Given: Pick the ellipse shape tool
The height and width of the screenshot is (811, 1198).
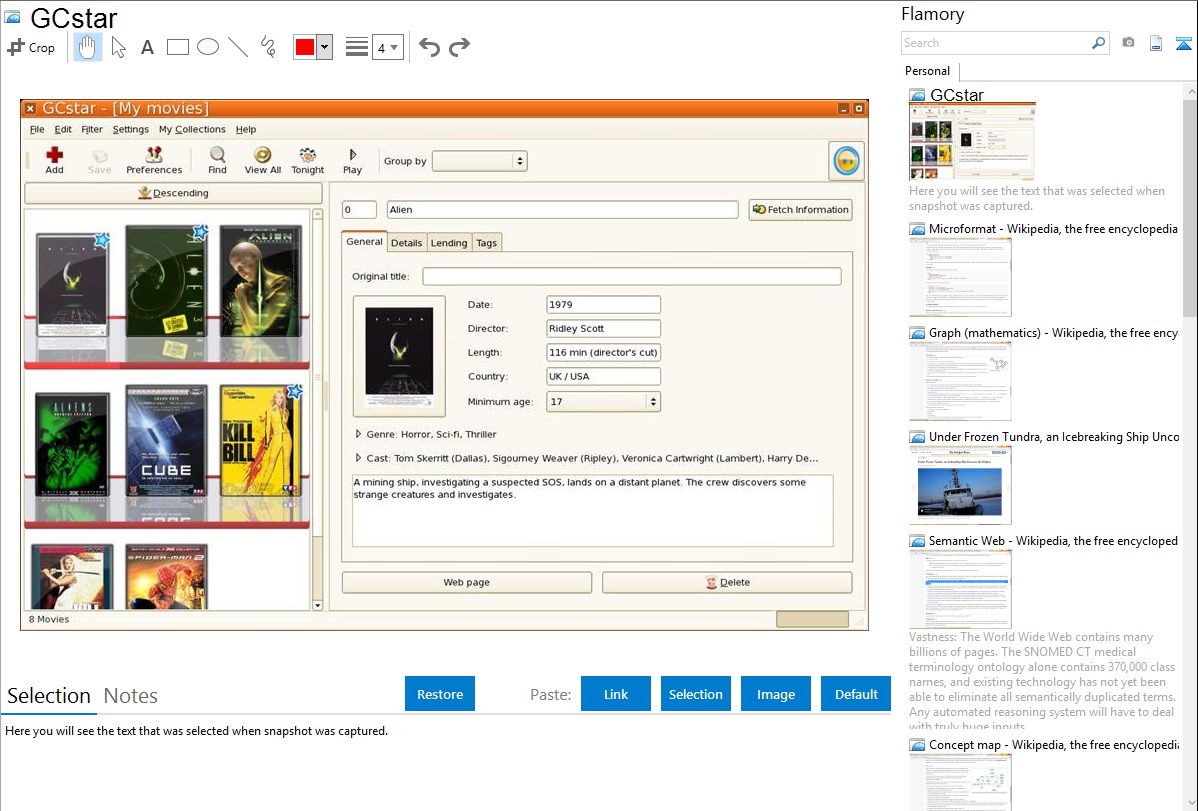Looking at the screenshot, I should tap(208, 47).
